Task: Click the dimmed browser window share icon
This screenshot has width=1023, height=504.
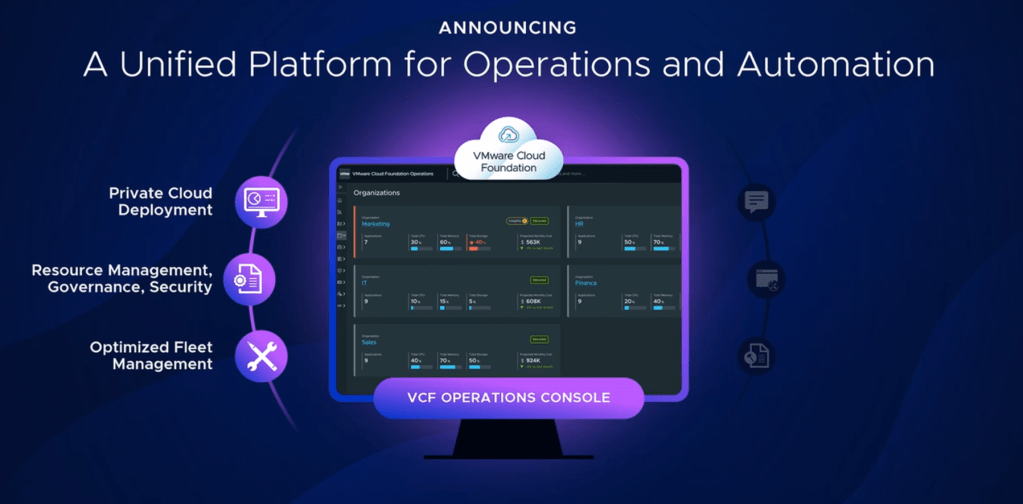Action: [x=767, y=281]
